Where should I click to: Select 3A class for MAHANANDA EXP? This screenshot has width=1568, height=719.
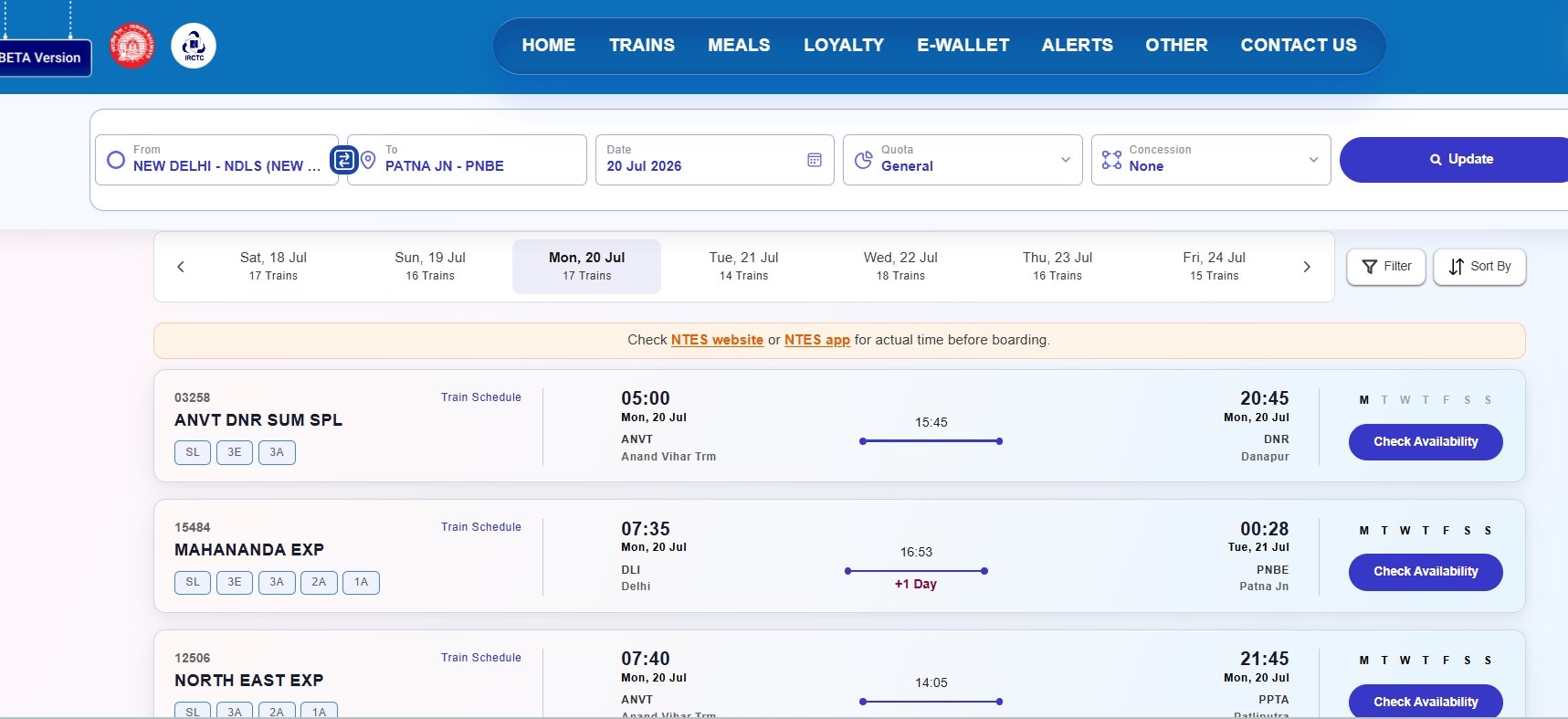(277, 582)
